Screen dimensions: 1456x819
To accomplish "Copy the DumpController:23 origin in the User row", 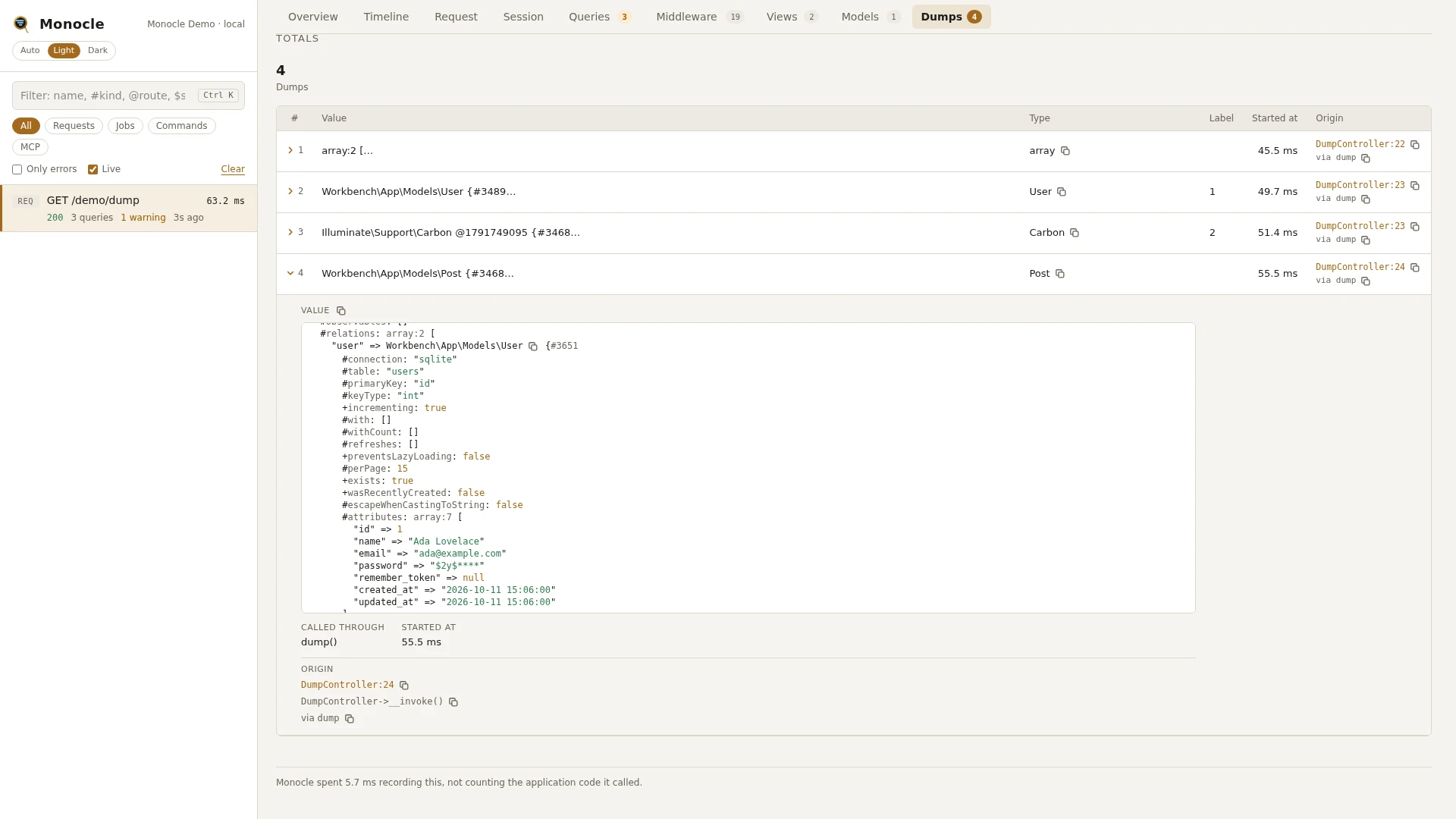I will point(1415,186).
